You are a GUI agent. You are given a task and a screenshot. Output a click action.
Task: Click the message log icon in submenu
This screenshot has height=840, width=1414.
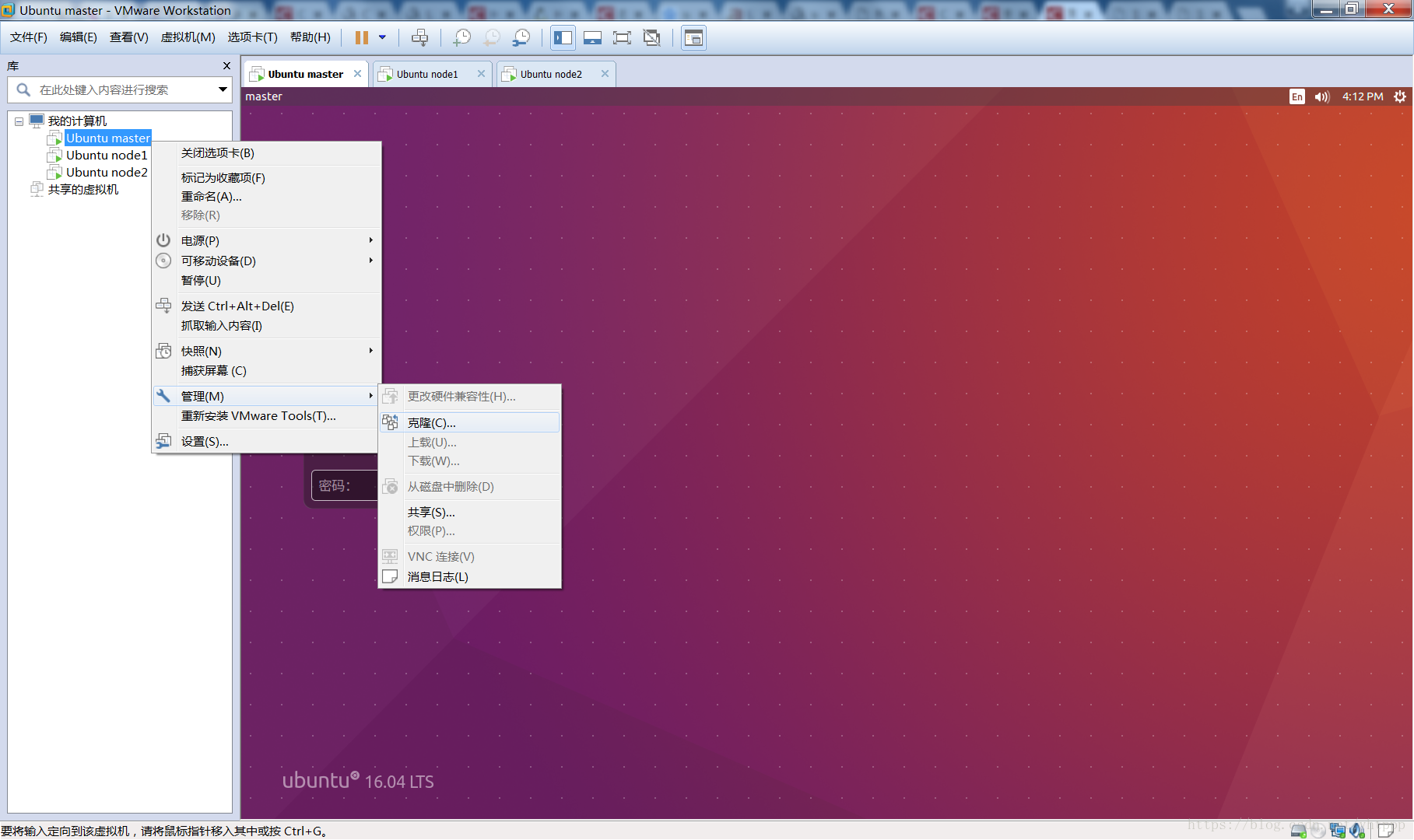click(390, 576)
